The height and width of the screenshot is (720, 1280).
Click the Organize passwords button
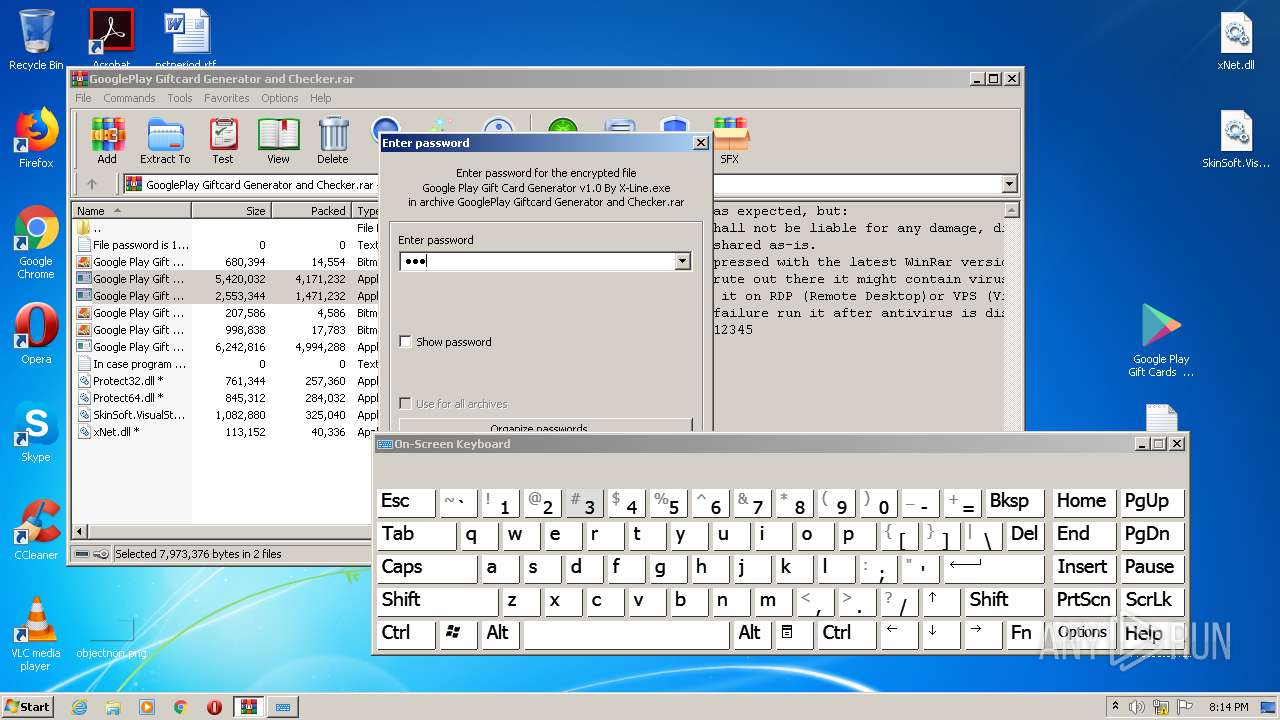pos(546,427)
